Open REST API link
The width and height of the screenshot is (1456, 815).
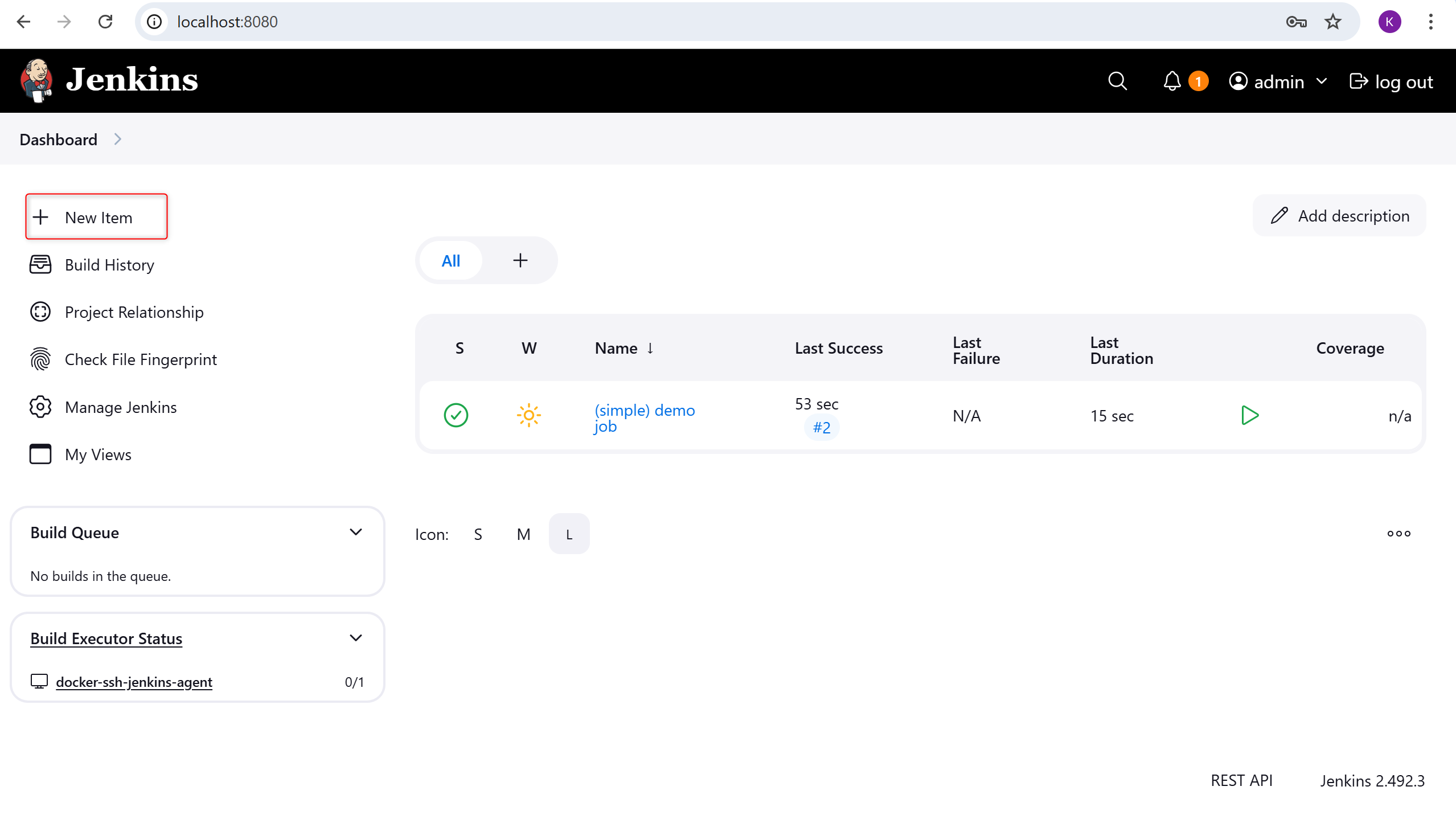(1241, 781)
